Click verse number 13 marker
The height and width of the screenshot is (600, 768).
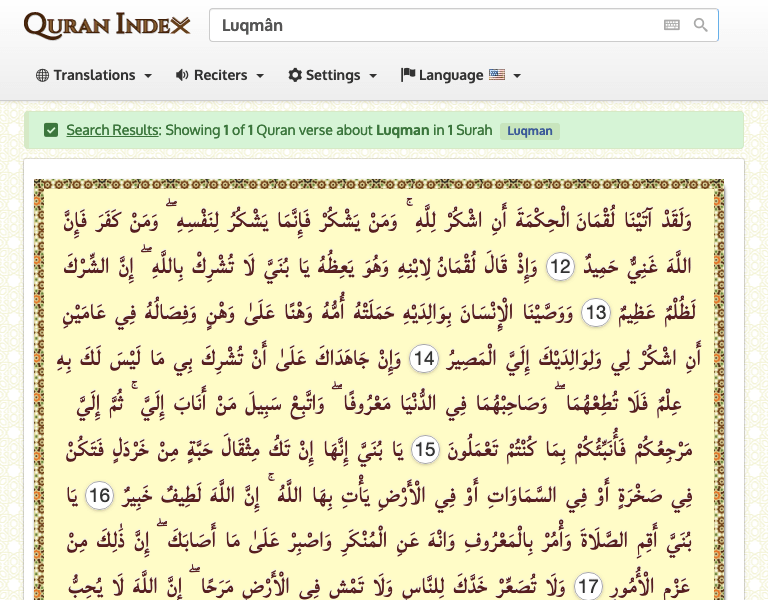595,313
